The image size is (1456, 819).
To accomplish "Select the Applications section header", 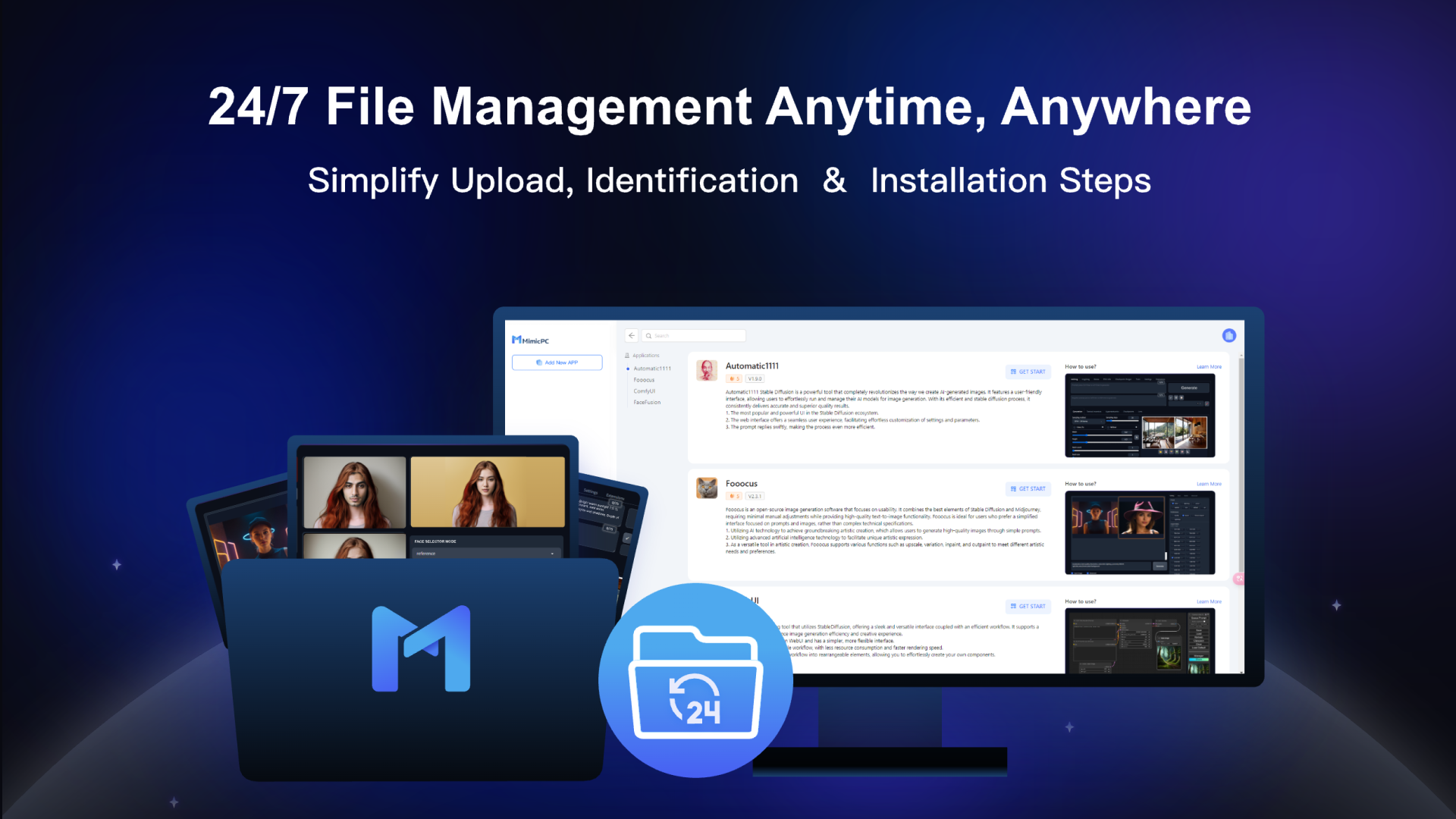I will click(642, 356).
